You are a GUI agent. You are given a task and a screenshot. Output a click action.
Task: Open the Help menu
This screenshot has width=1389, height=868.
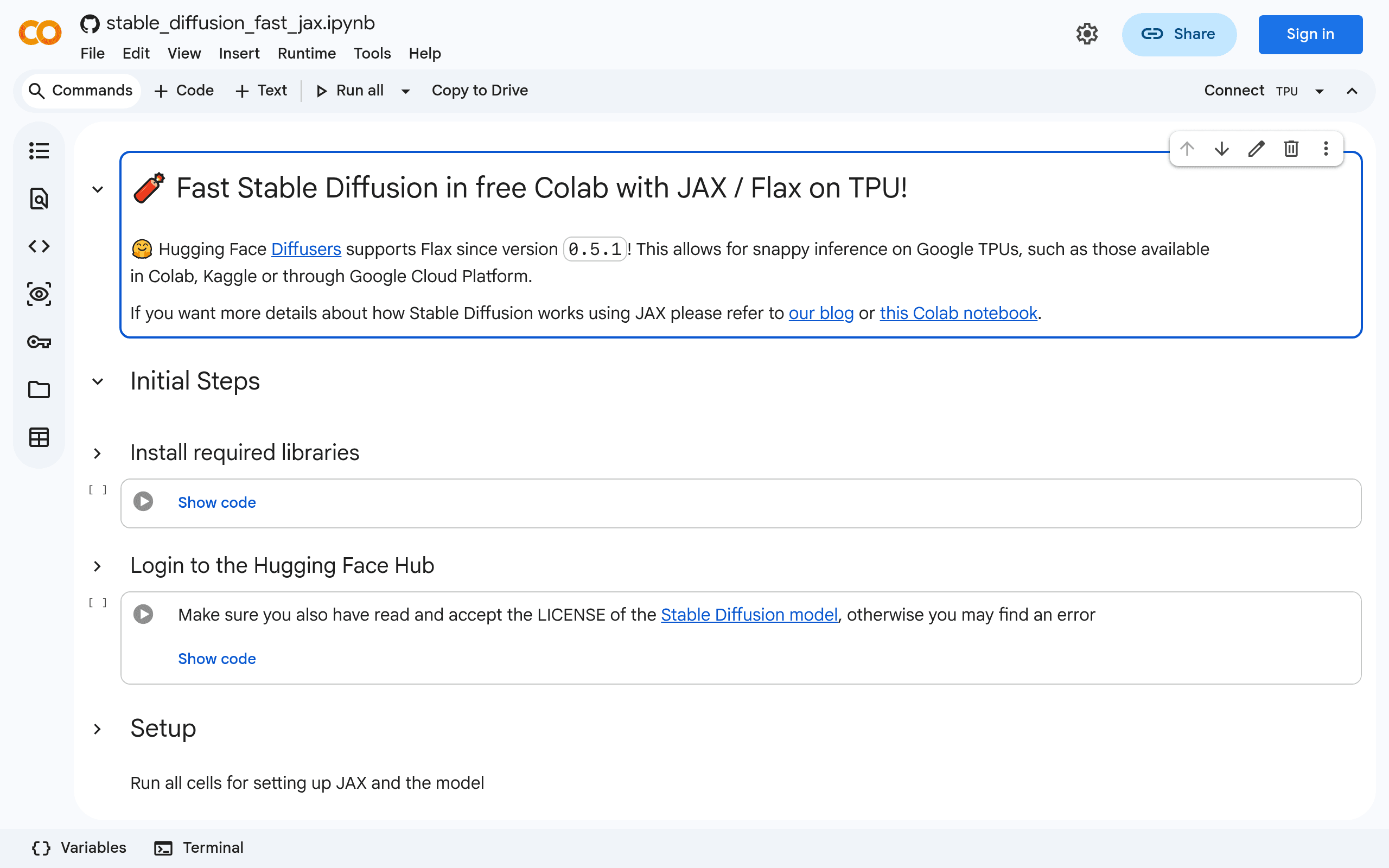pyautogui.click(x=425, y=53)
